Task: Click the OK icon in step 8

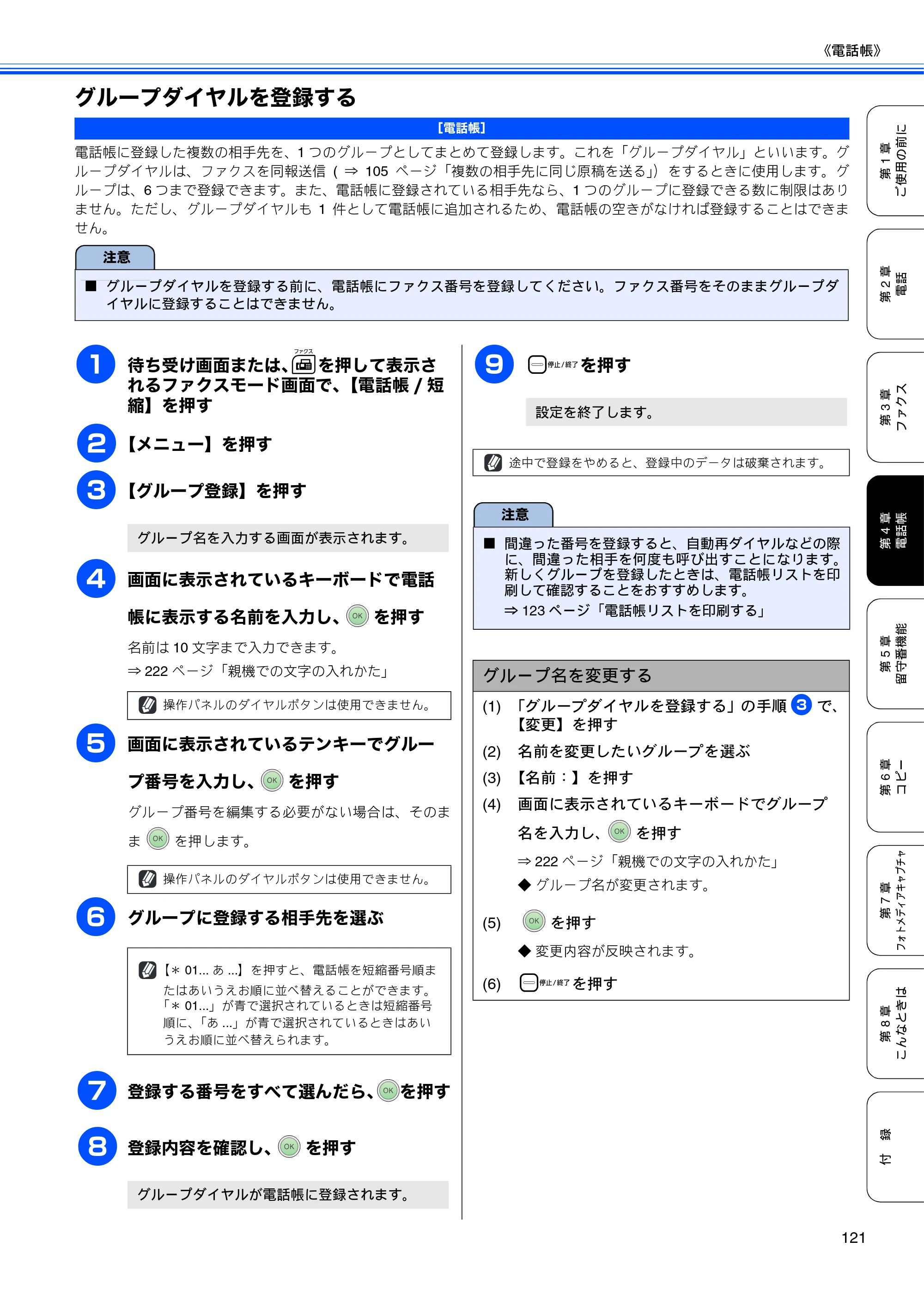Action: click(289, 1146)
